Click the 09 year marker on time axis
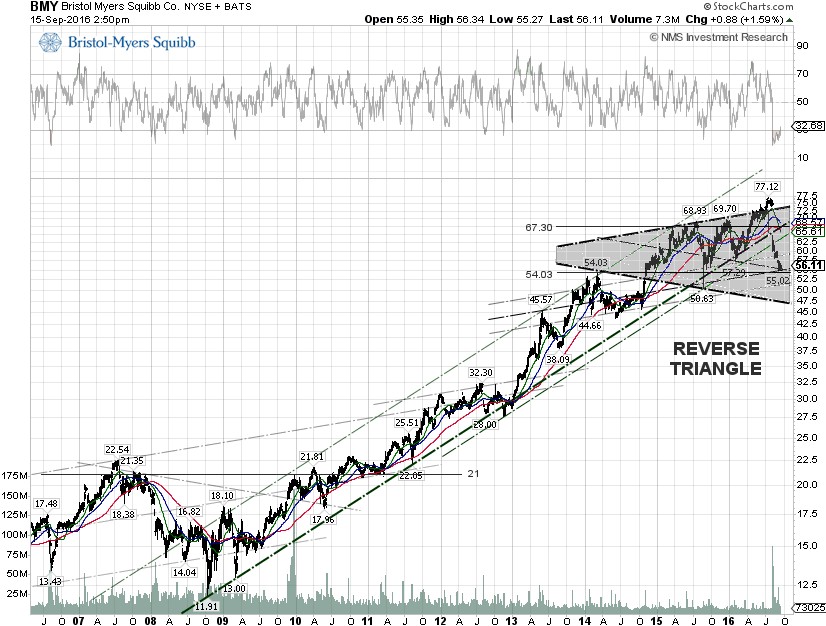 point(222,621)
